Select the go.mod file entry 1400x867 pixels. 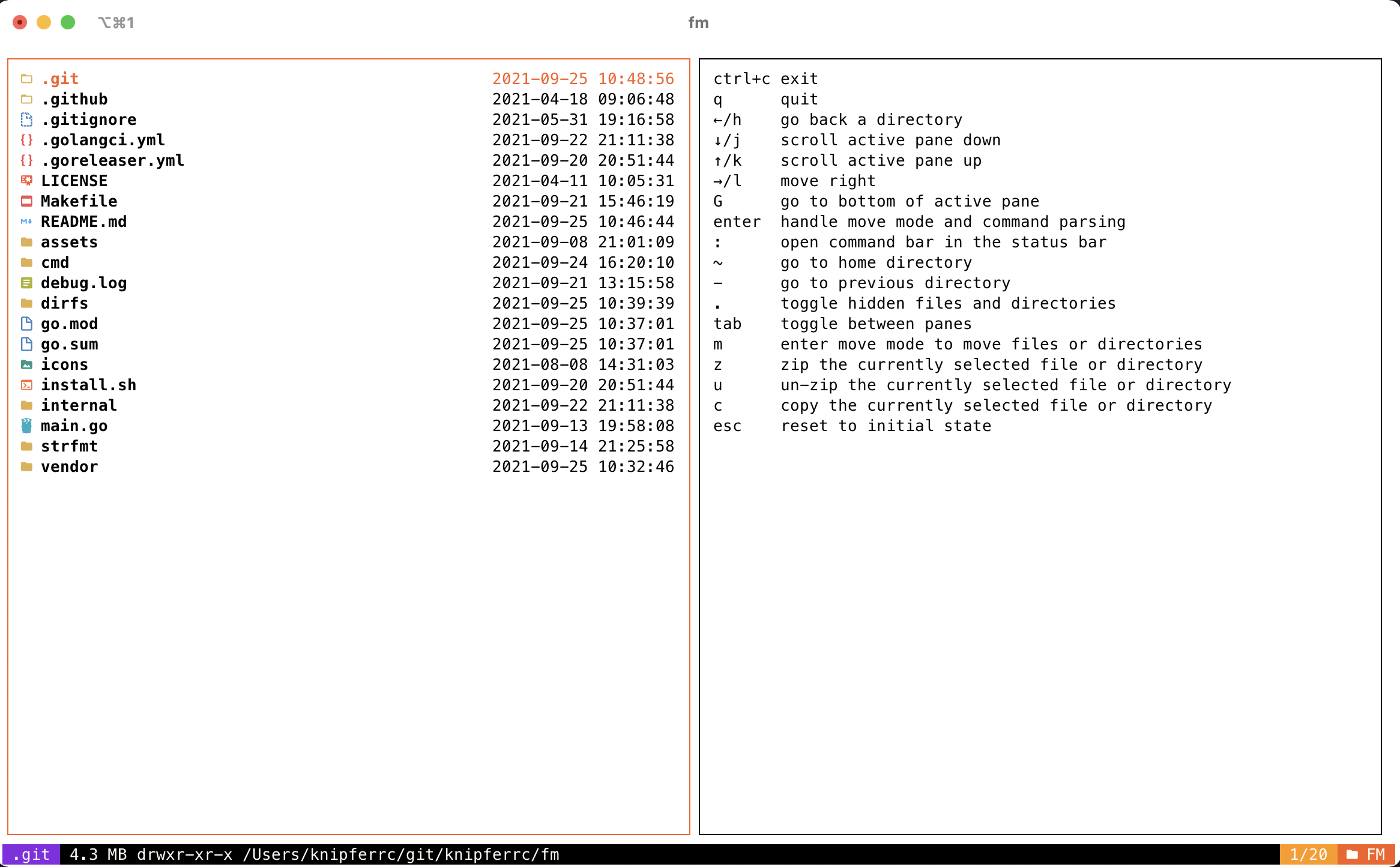(x=69, y=324)
